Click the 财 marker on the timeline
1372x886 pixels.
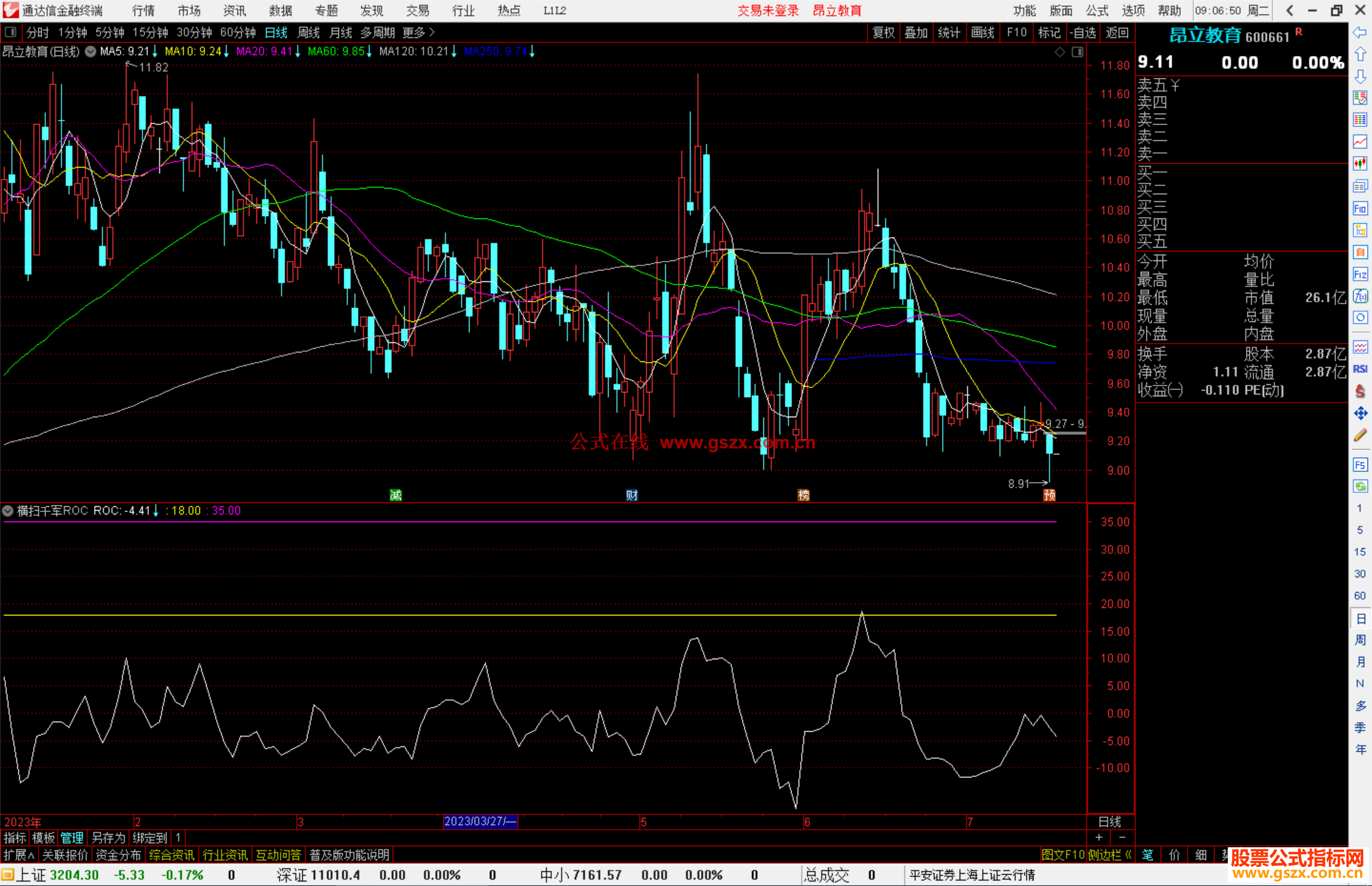631,495
